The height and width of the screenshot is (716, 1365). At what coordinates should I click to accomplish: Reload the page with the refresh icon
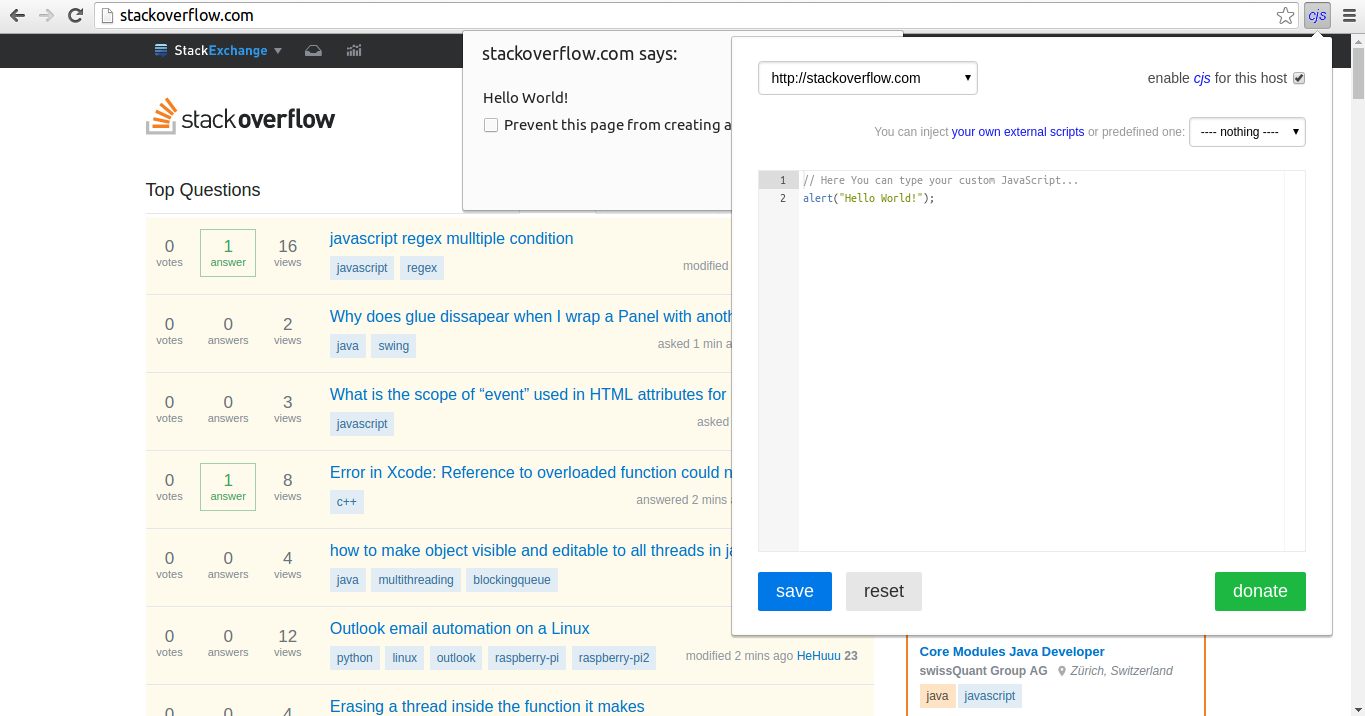click(x=75, y=15)
